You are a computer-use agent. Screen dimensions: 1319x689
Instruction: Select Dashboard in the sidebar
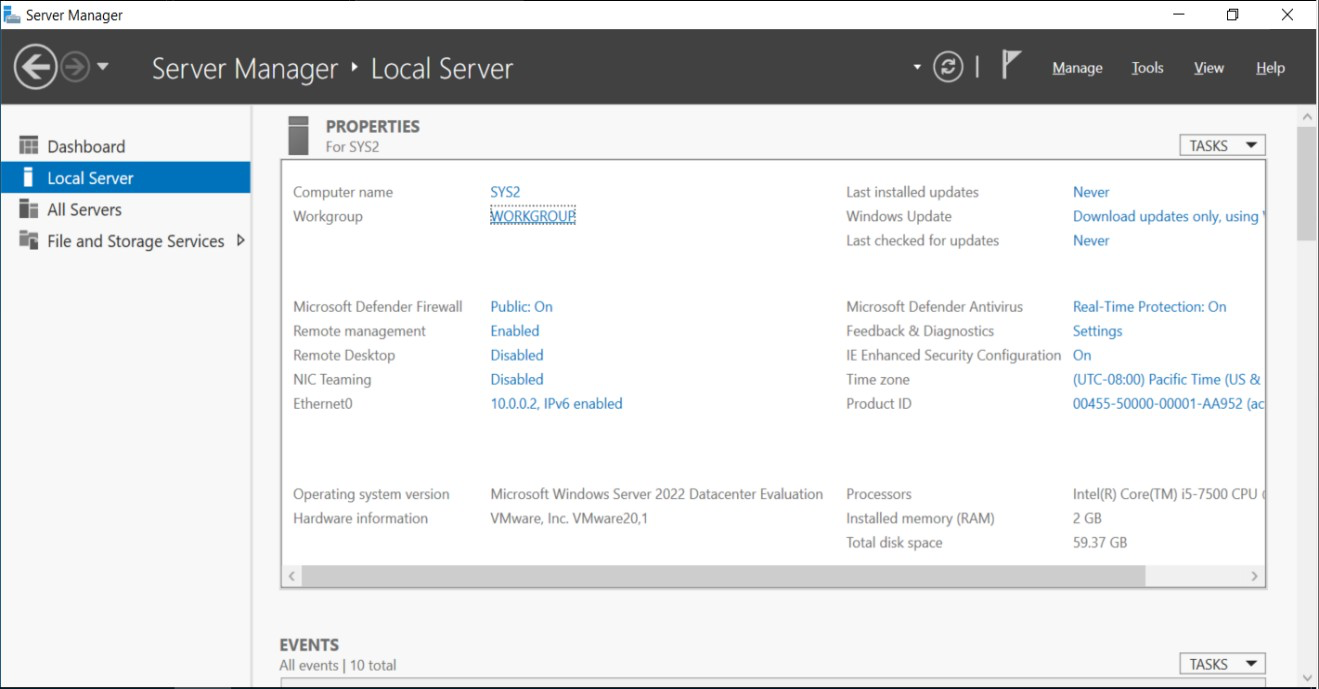[x=125, y=146]
